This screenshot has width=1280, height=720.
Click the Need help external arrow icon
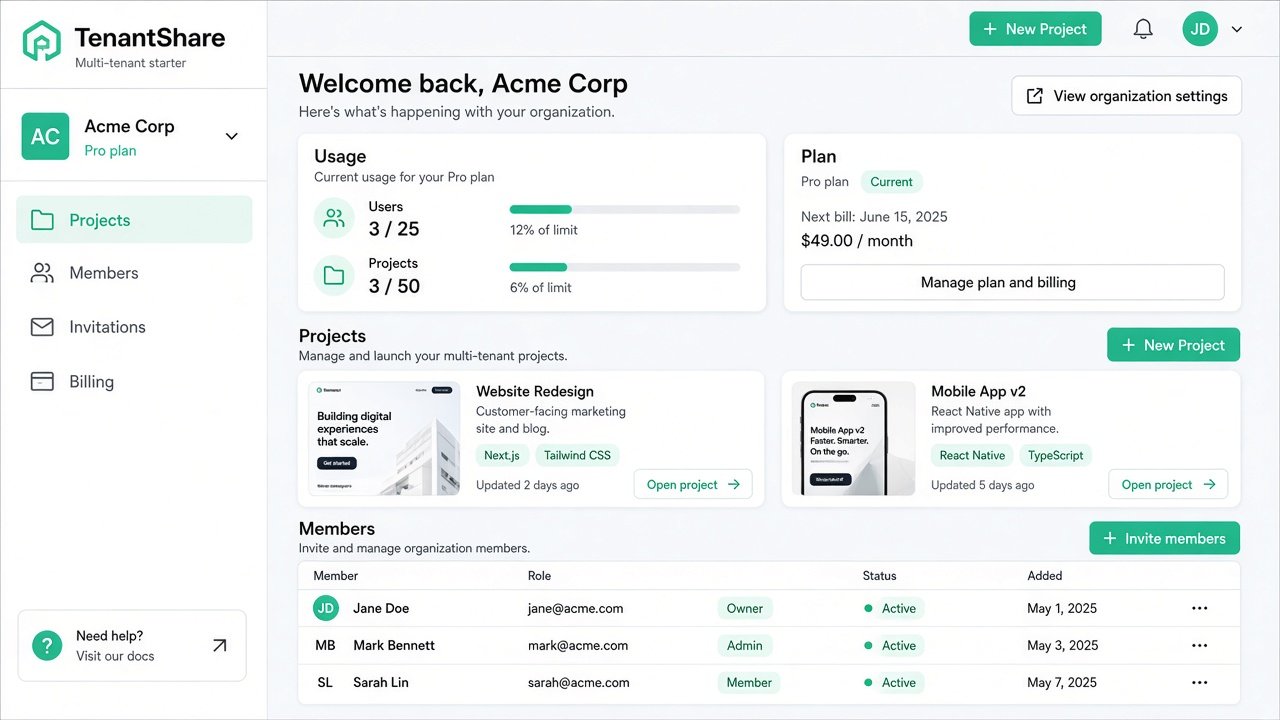click(220, 646)
